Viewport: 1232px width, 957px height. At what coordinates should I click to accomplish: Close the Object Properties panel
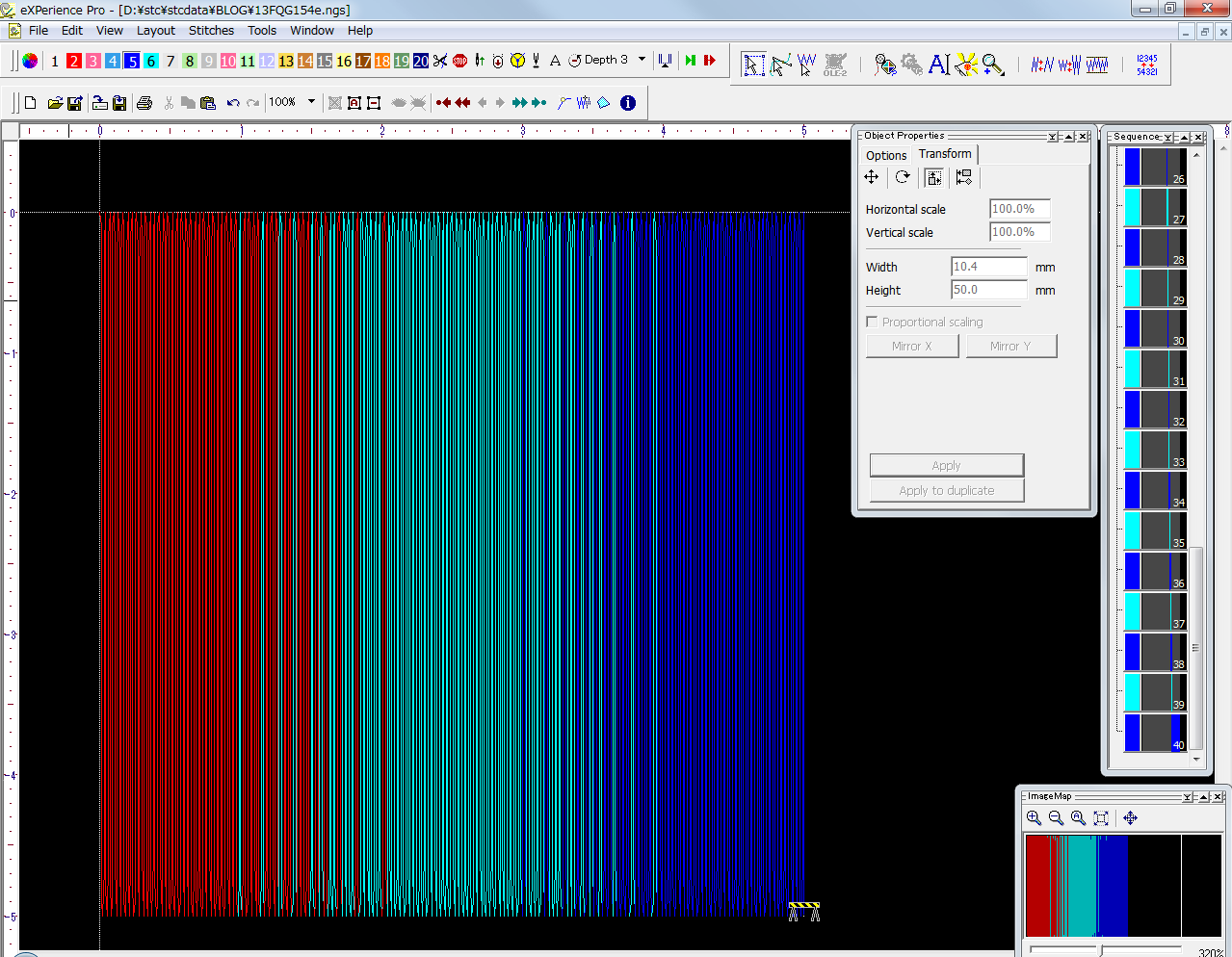point(1083,137)
